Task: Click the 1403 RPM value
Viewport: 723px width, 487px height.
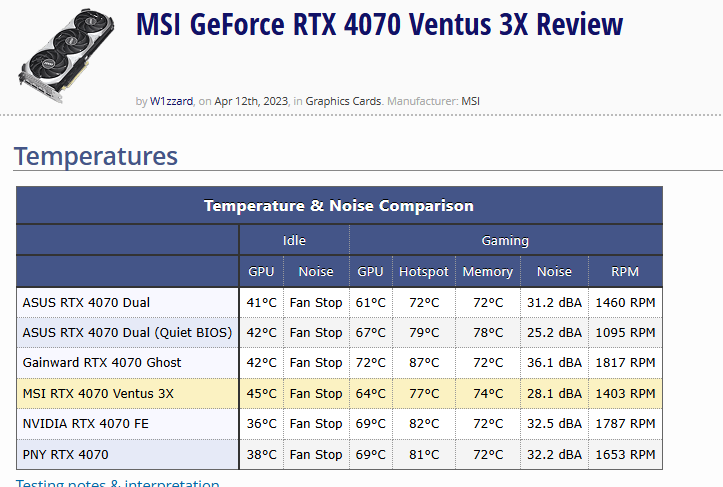Action: click(x=625, y=393)
